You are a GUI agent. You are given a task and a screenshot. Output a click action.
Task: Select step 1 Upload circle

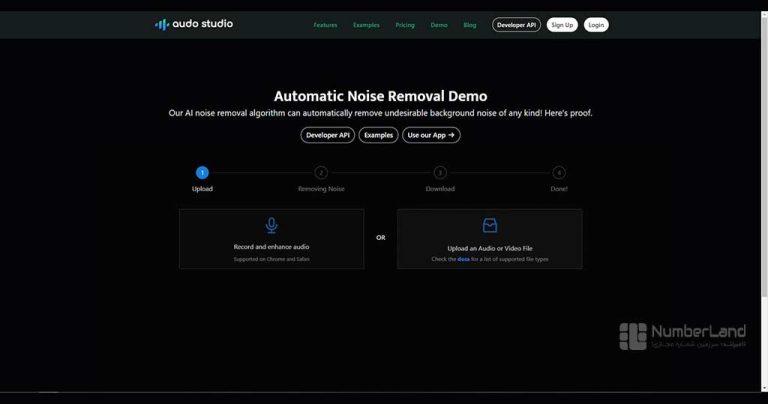pyautogui.click(x=202, y=172)
